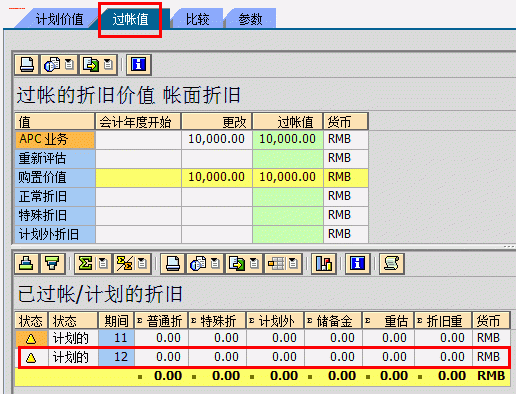516x394 pixels.
Task: Click the 重估 column header
Action: (388, 321)
